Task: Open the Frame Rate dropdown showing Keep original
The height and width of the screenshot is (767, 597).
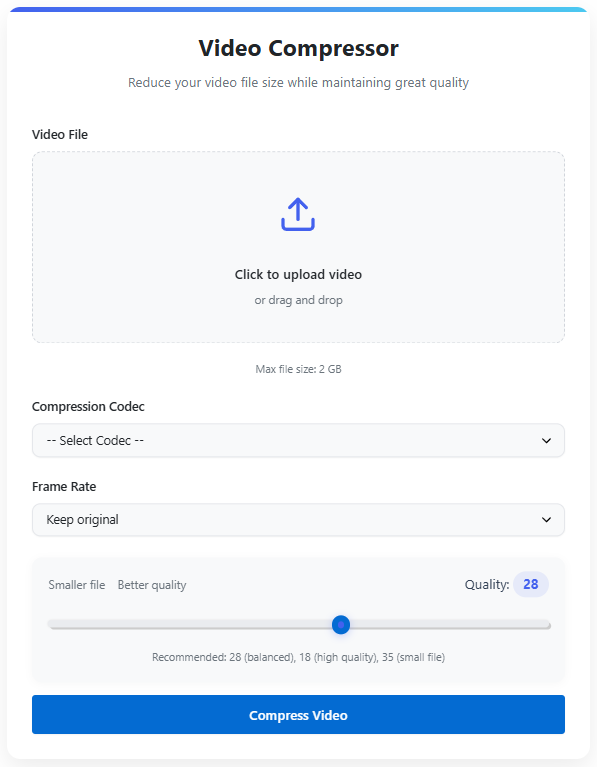Action: pos(298,519)
